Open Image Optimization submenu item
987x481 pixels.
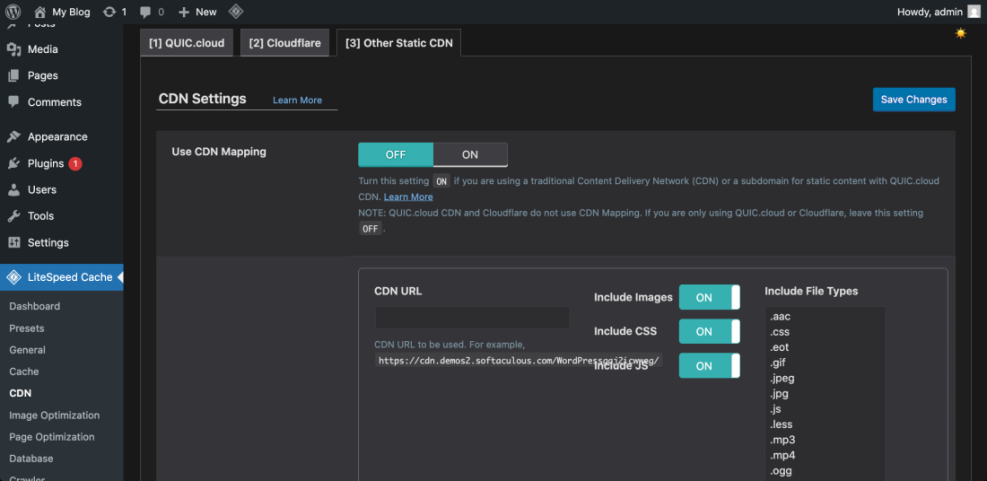coord(54,415)
